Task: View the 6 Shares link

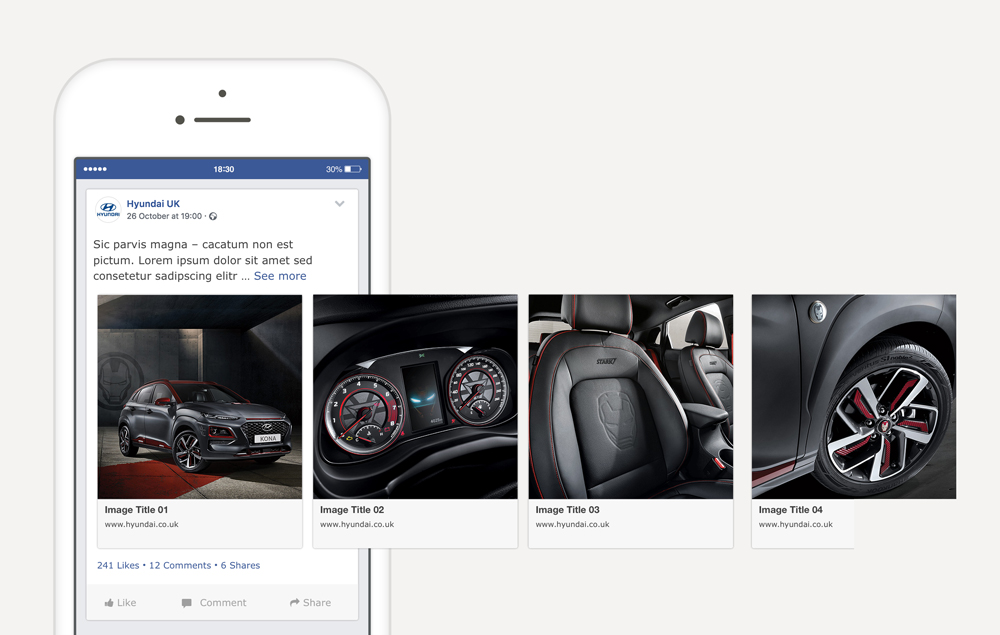Action: [x=240, y=566]
